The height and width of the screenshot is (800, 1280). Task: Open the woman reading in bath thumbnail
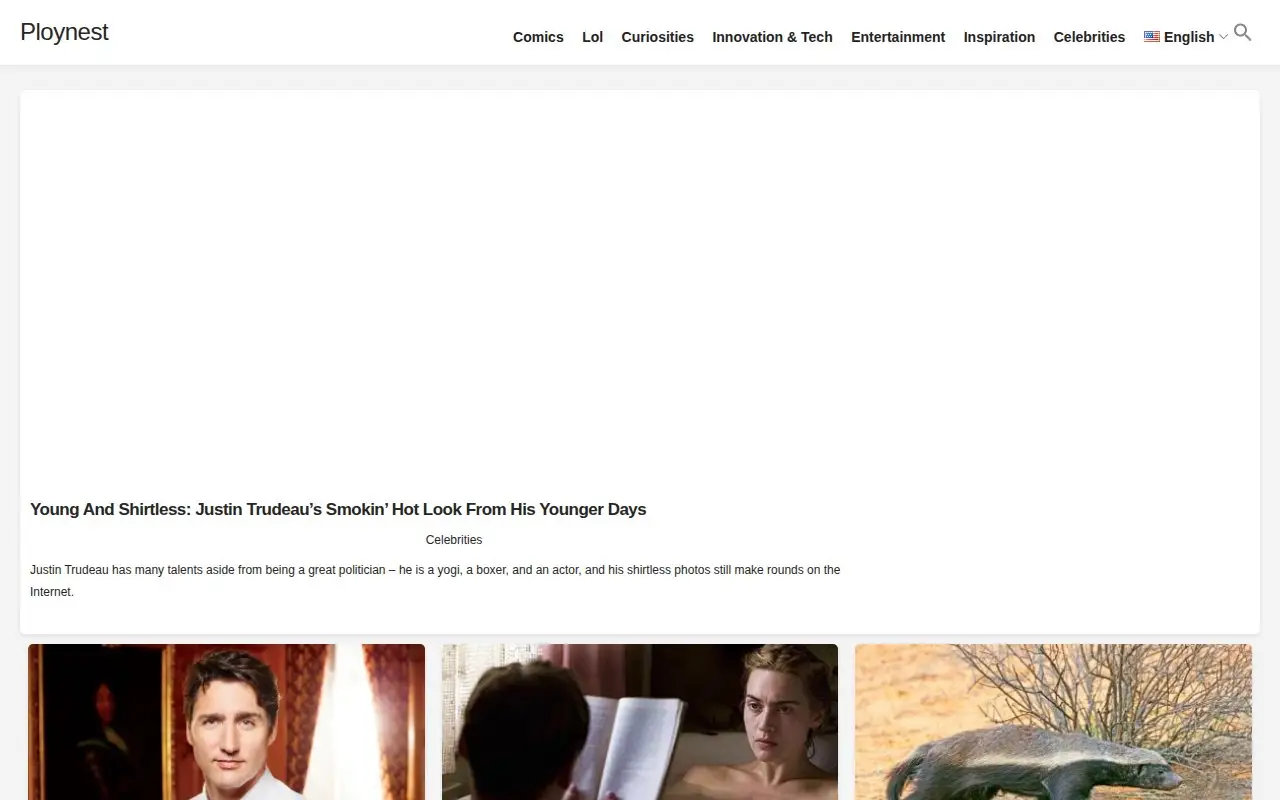pos(640,722)
